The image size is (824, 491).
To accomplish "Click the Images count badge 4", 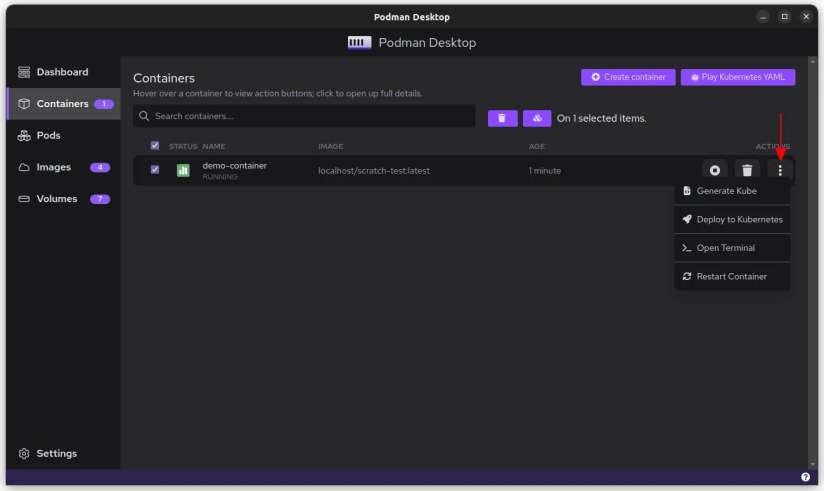I will [100, 167].
